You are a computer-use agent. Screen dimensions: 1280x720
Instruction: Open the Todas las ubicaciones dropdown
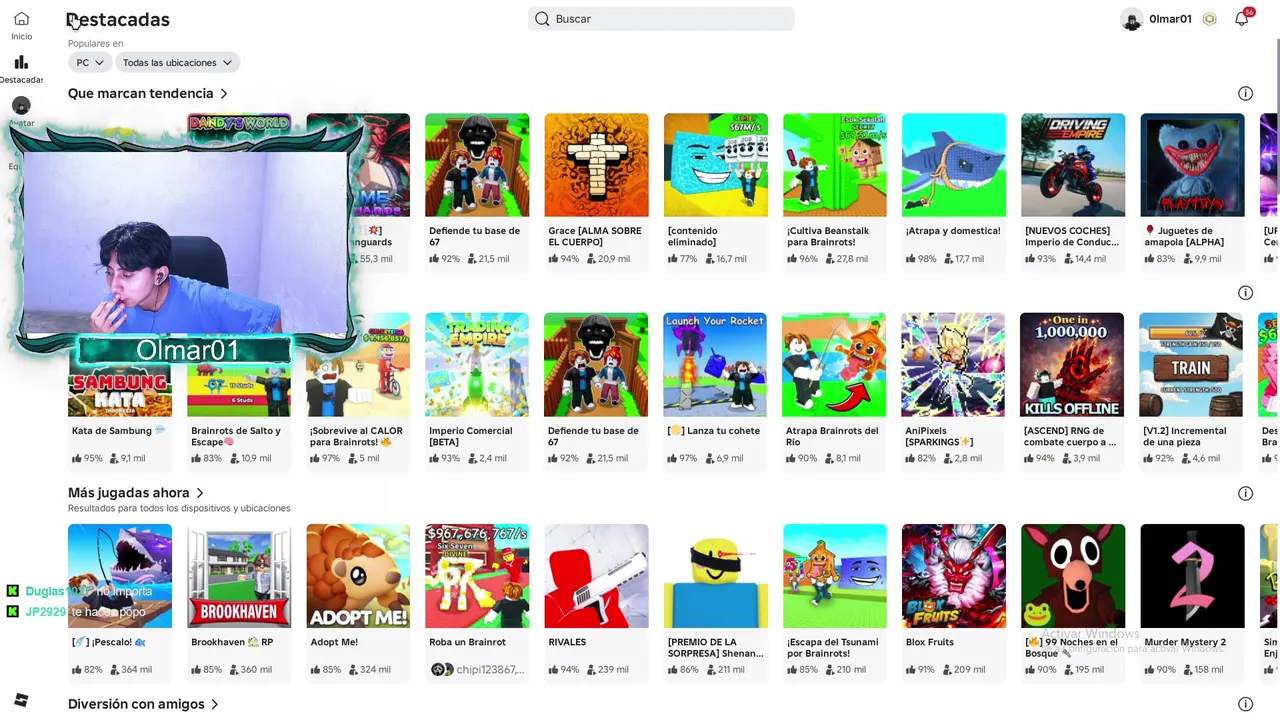click(177, 62)
